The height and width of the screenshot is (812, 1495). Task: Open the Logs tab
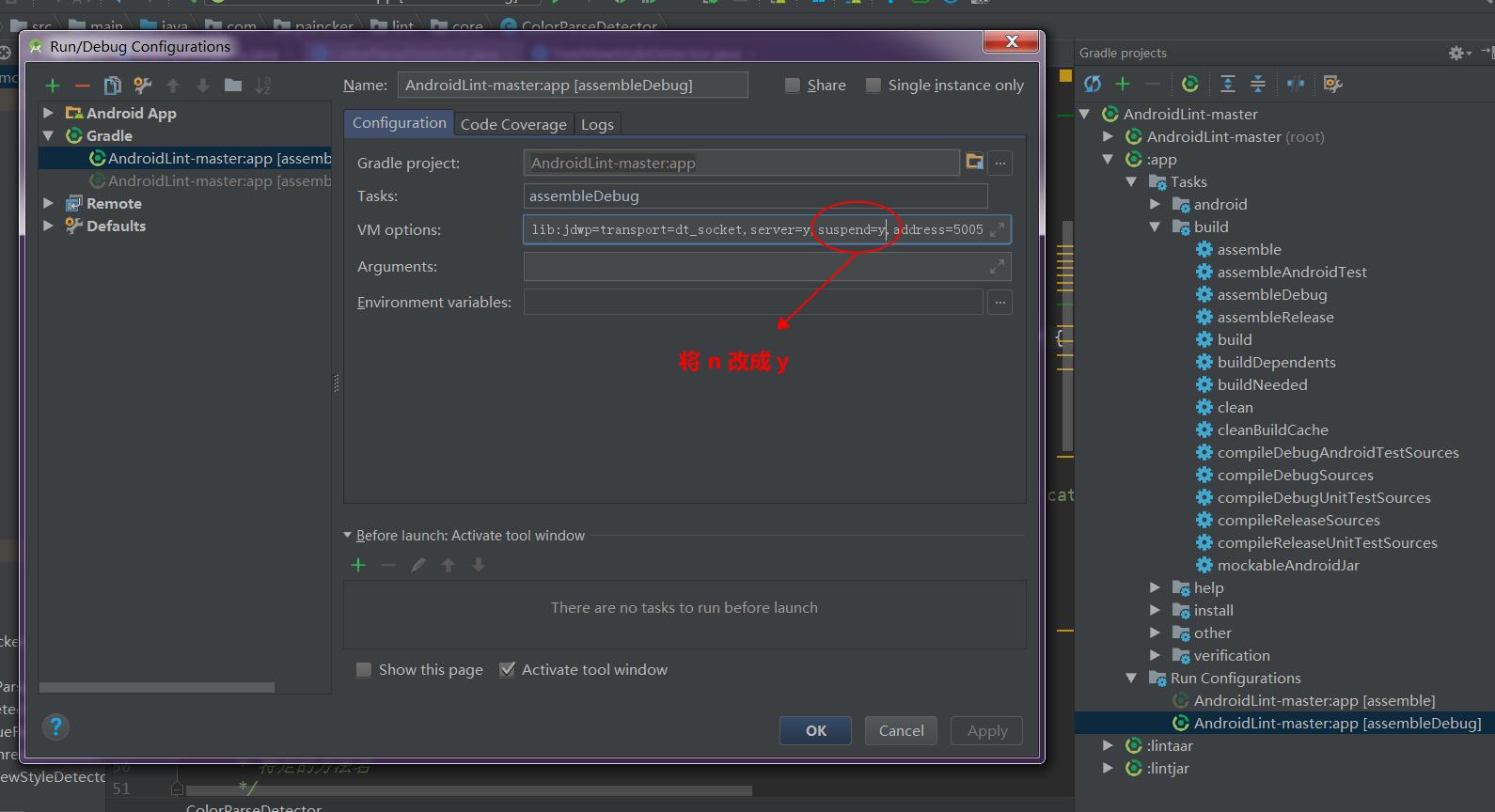(x=597, y=124)
